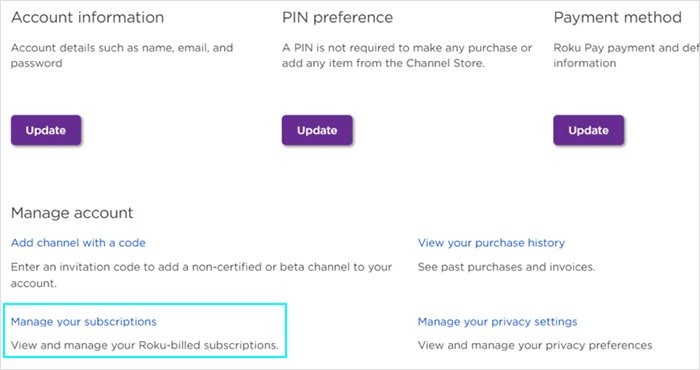The height and width of the screenshot is (370, 700).
Task: Open Manage your subscriptions link
Action: (83, 322)
